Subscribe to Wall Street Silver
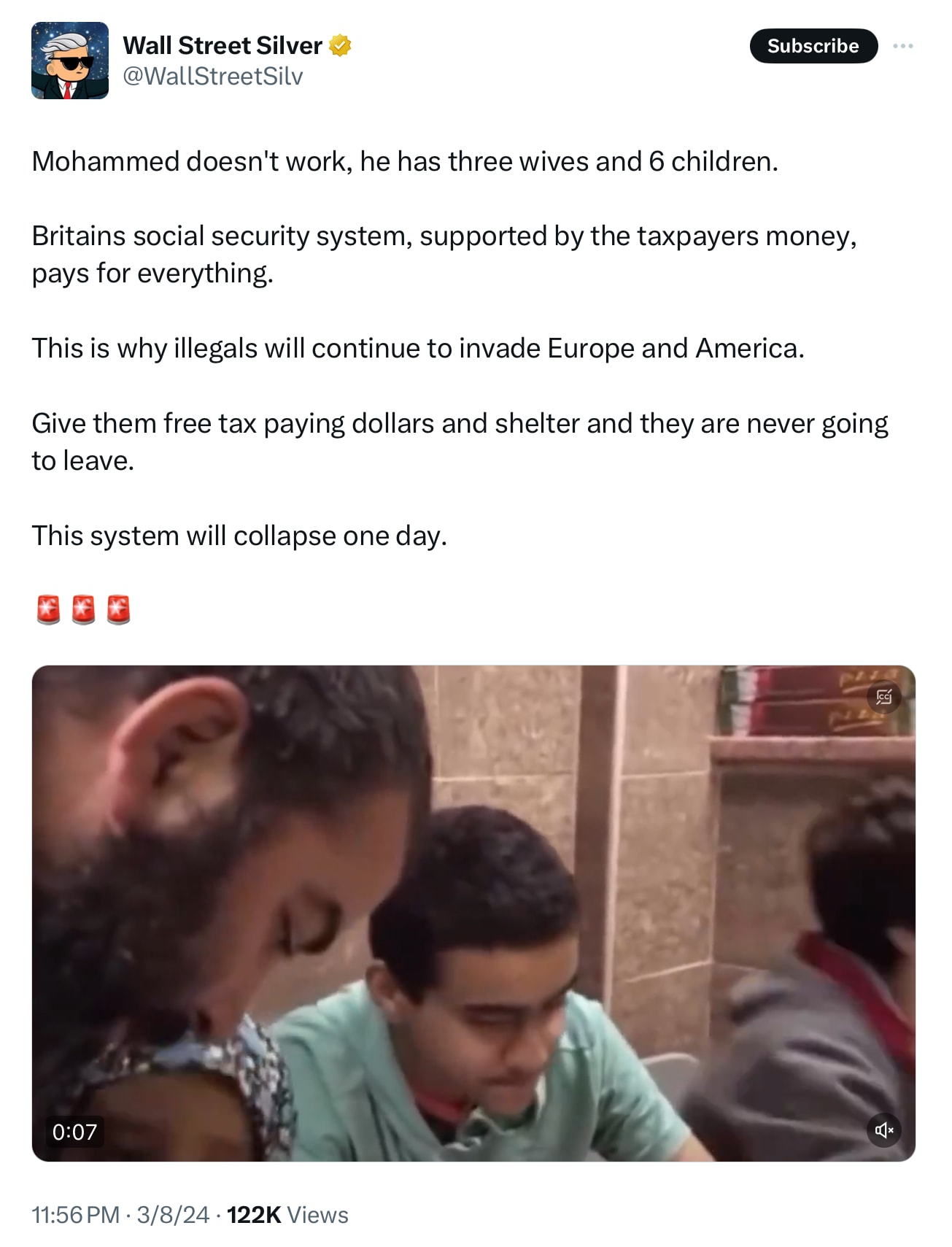952x1247 pixels. (x=813, y=46)
